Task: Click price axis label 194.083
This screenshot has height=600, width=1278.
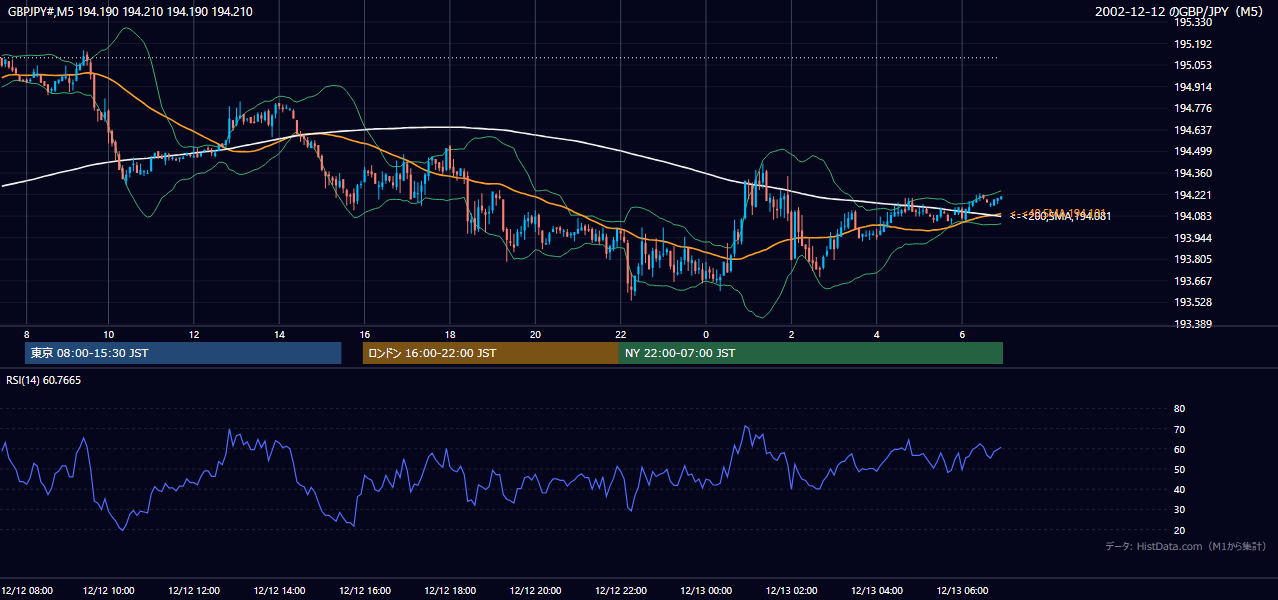Action: (1193, 216)
